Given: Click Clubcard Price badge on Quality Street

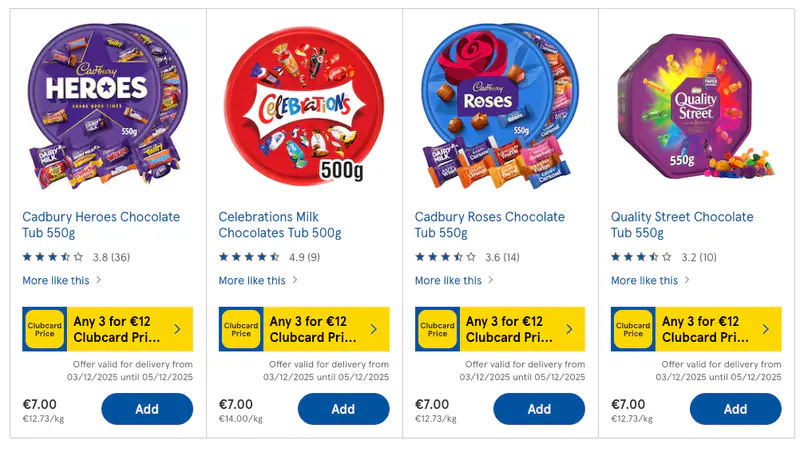Looking at the screenshot, I should tap(633, 329).
